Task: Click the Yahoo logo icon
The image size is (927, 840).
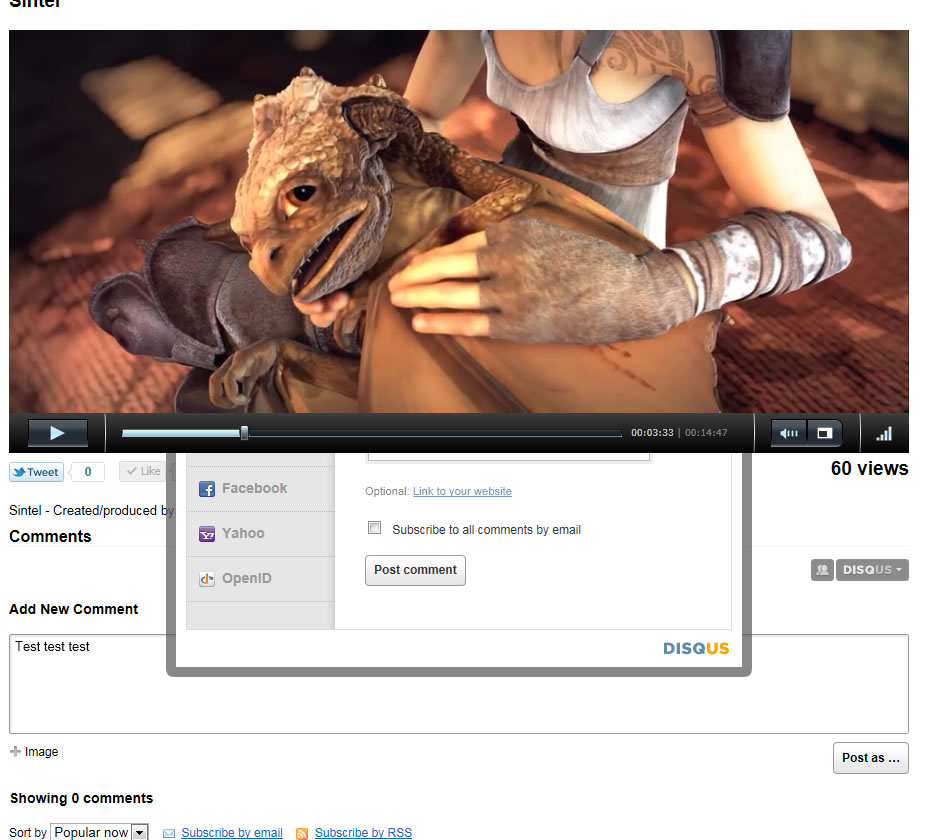Action: coord(207,534)
